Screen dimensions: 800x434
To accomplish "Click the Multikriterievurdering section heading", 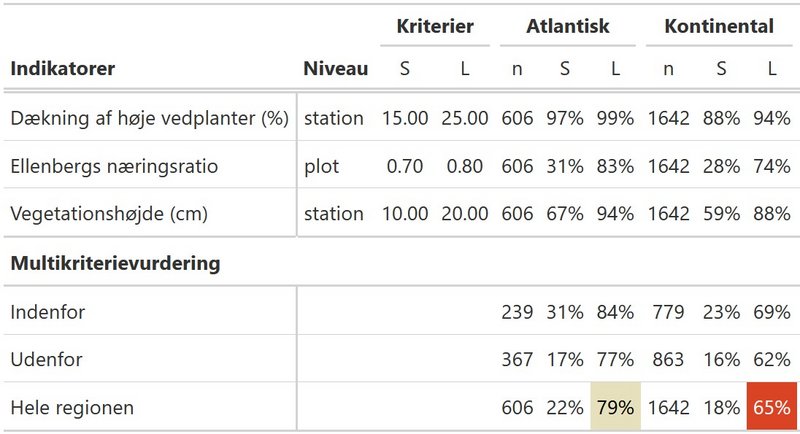I will pyautogui.click(x=115, y=263).
